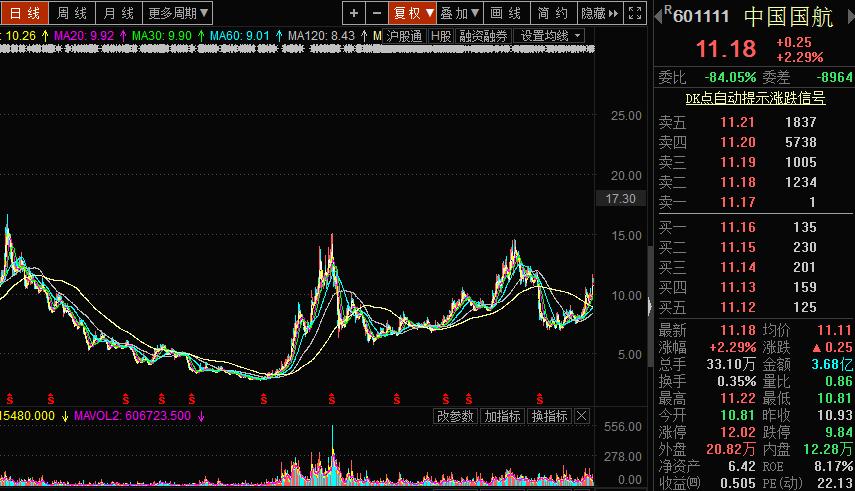
Task: Click the MA60: 9.01 label
Action: [240, 36]
